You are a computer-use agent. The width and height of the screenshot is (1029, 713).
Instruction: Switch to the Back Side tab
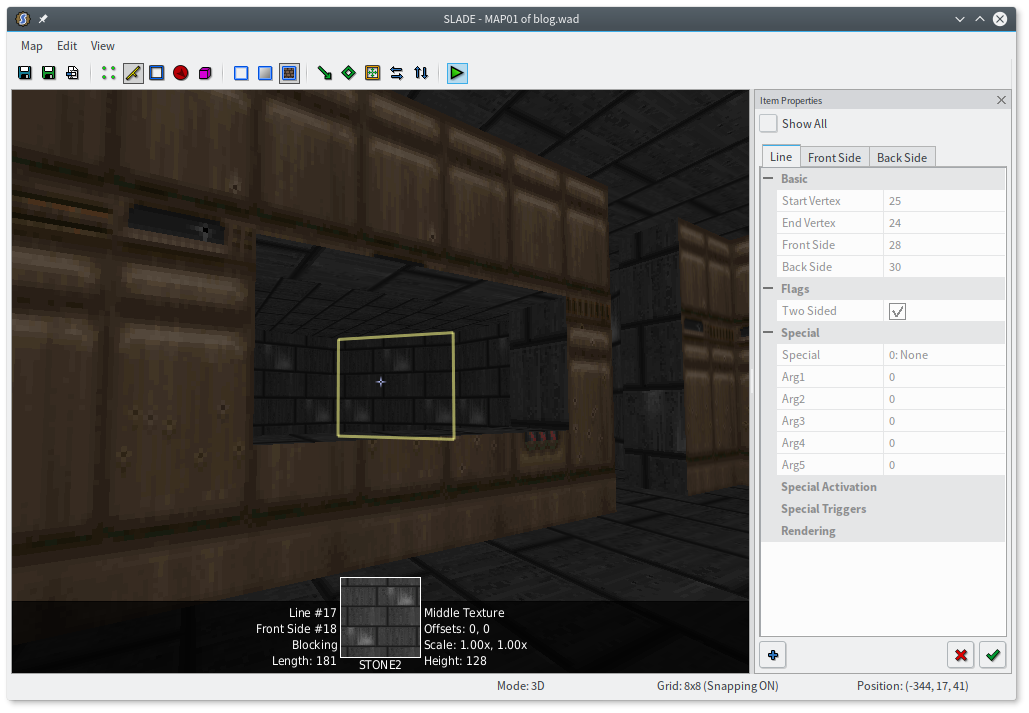point(902,158)
